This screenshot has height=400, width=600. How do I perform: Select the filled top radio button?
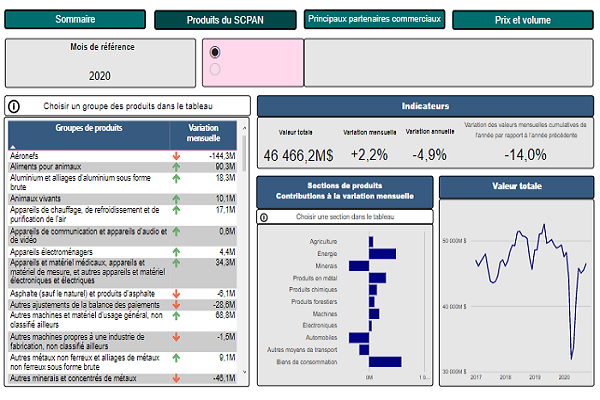(x=215, y=51)
